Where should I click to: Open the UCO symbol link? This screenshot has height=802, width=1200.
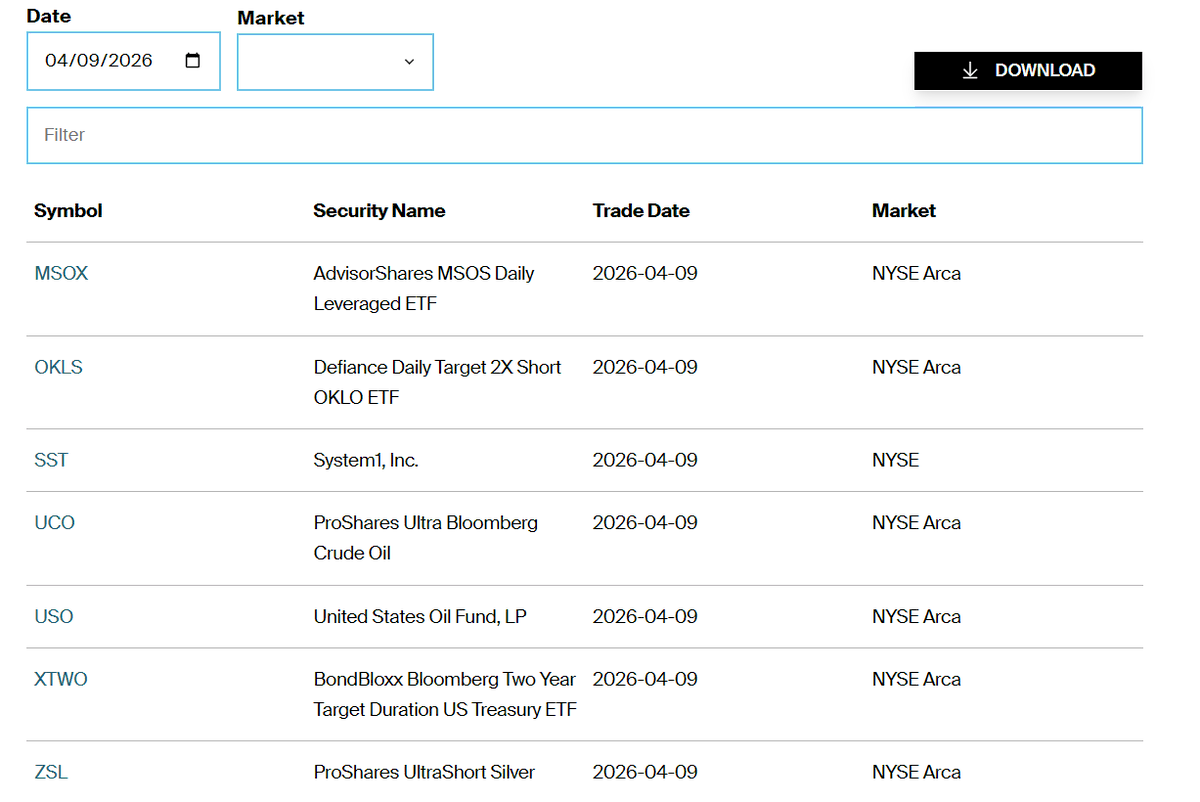pos(54,522)
